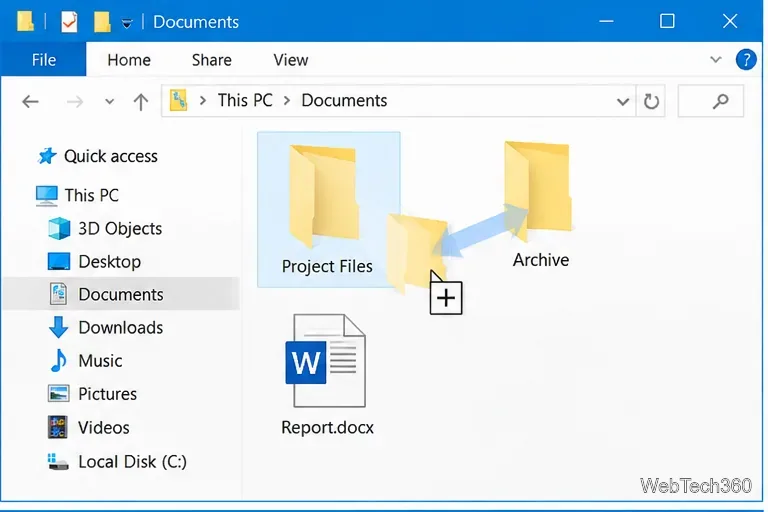The width and height of the screenshot is (768, 512).
Task: Click the Archive folder name label
Action: pyautogui.click(x=541, y=260)
